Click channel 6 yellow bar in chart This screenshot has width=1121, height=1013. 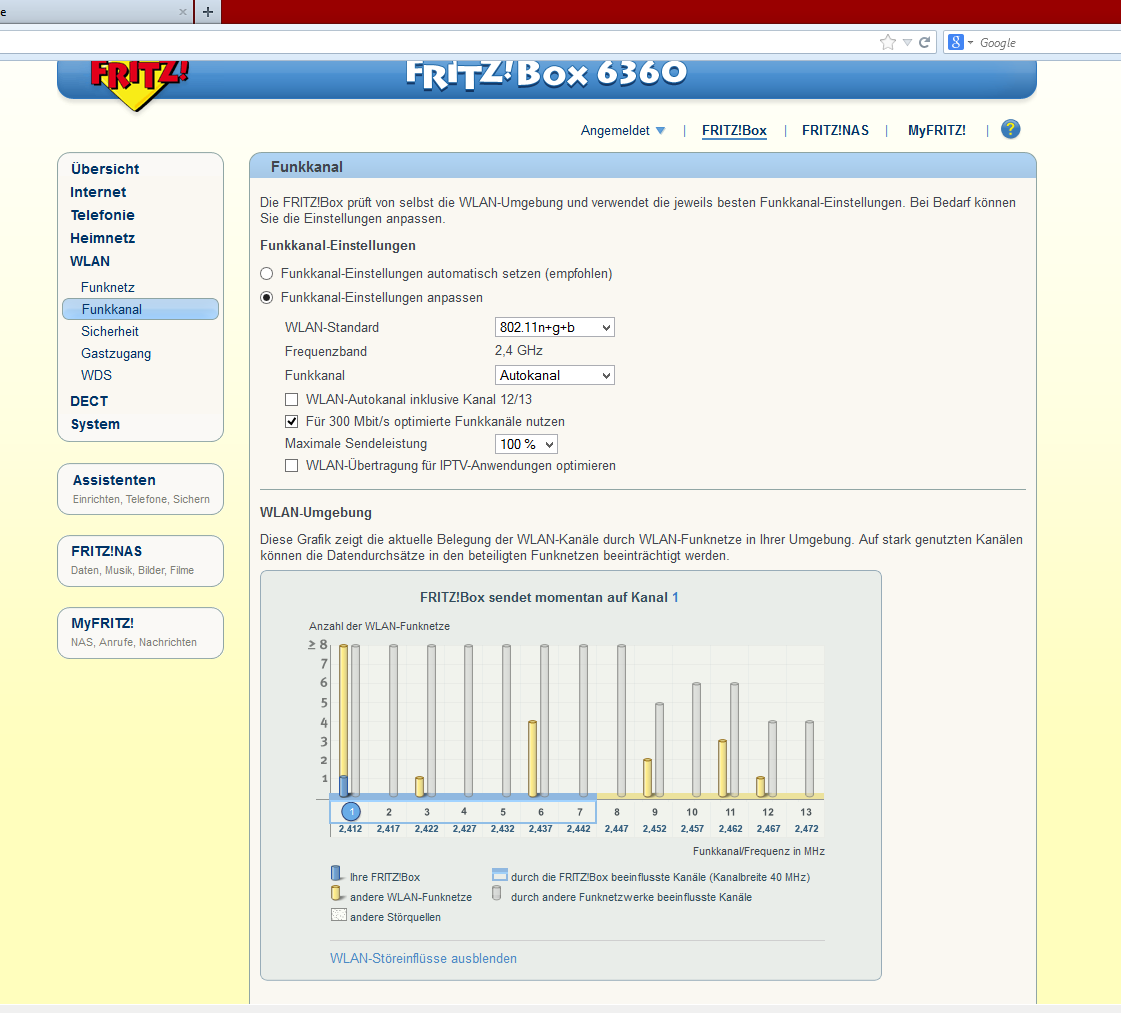[x=533, y=758]
